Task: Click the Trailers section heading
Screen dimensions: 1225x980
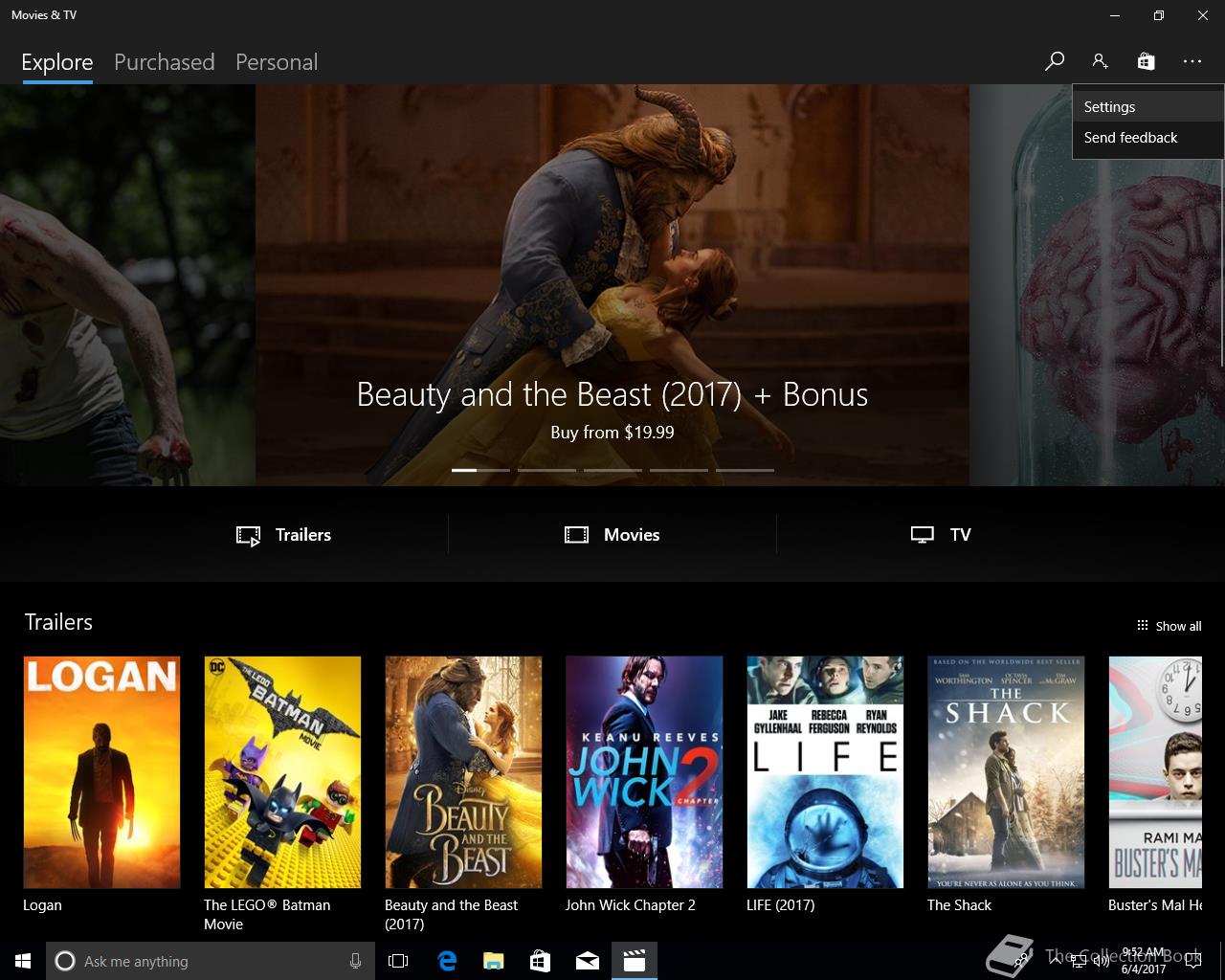Action: click(58, 622)
